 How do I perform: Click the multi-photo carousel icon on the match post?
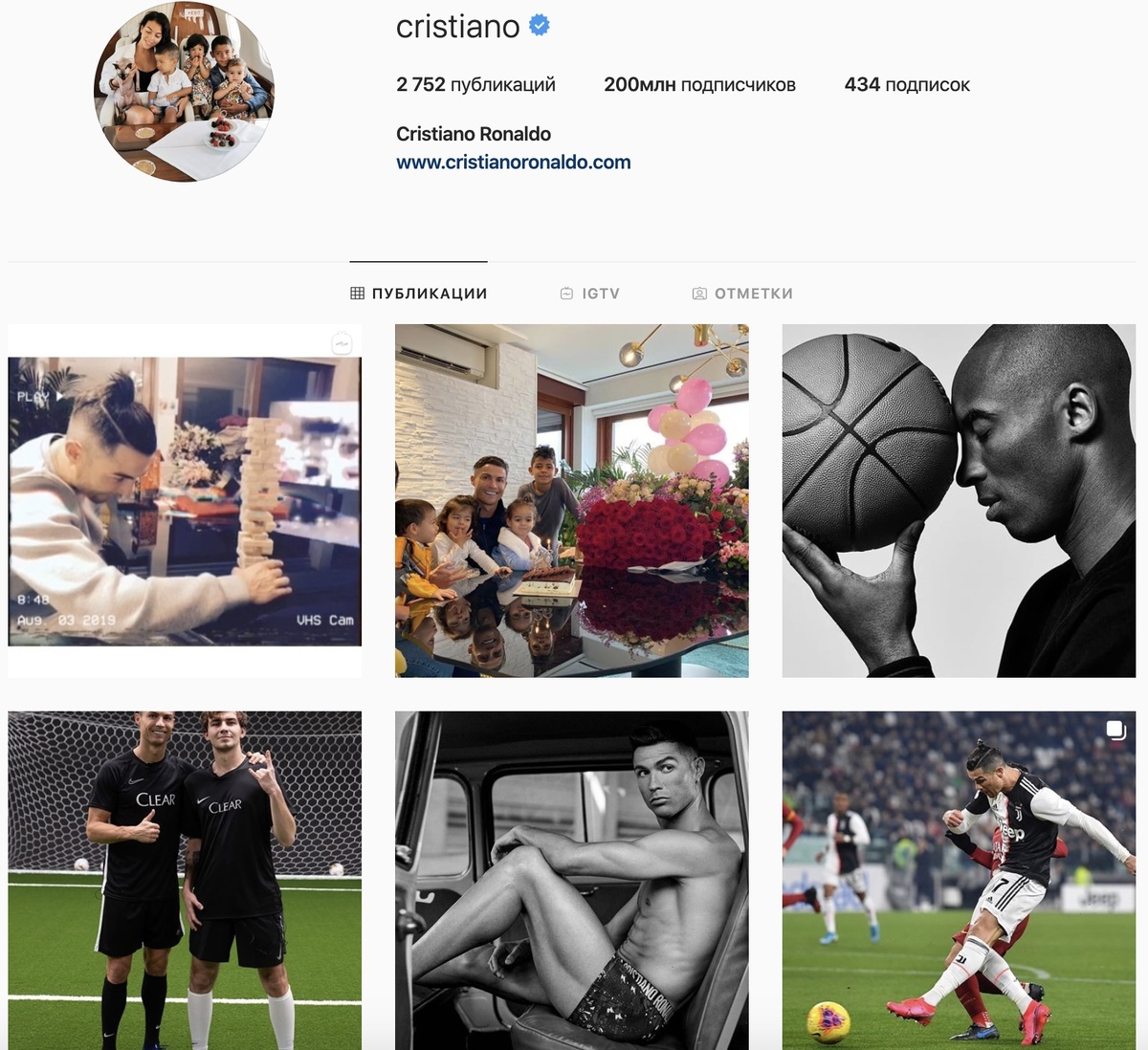pyautogui.click(x=1115, y=732)
